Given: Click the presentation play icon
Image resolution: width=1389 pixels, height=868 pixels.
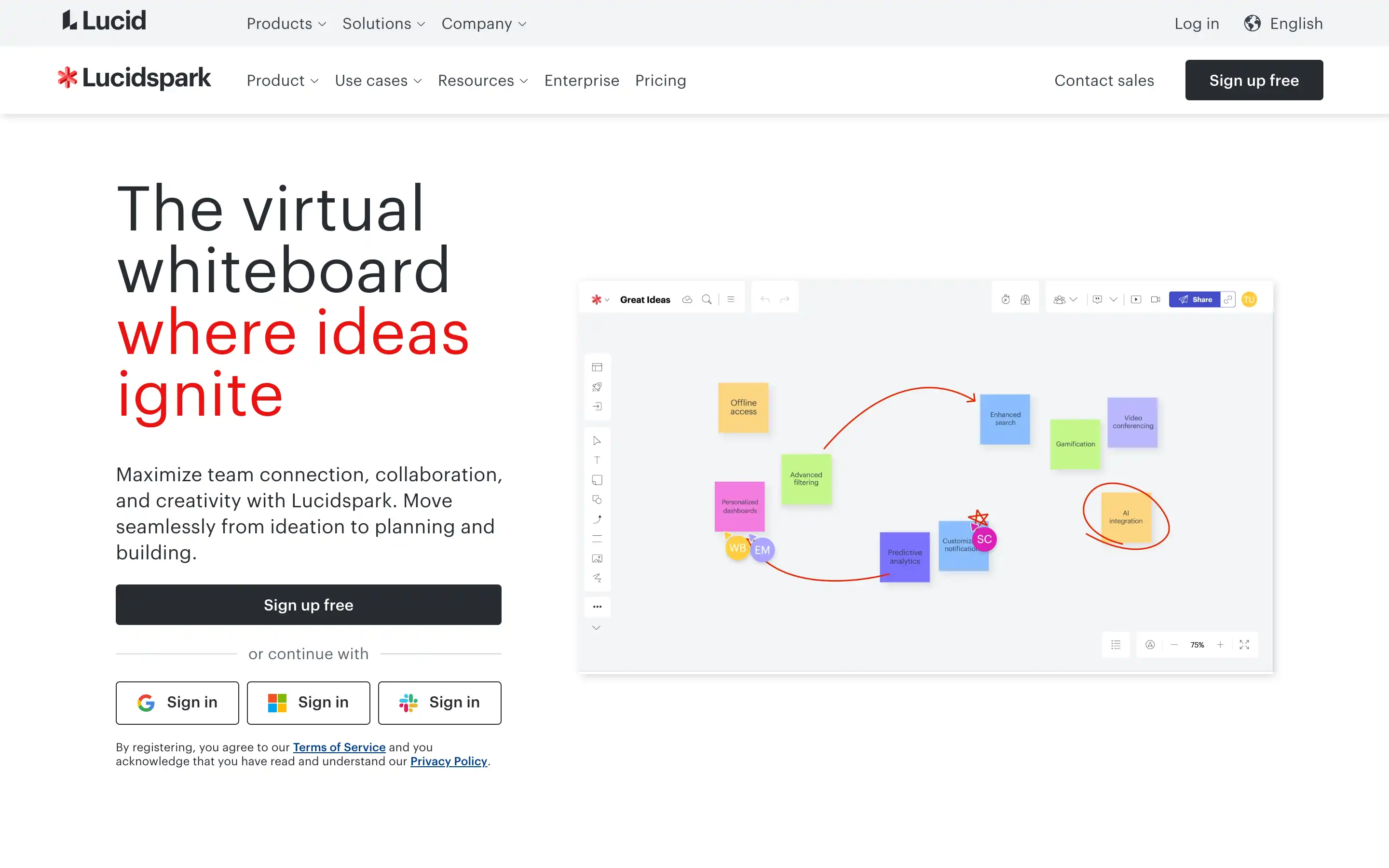Looking at the screenshot, I should (x=1136, y=299).
